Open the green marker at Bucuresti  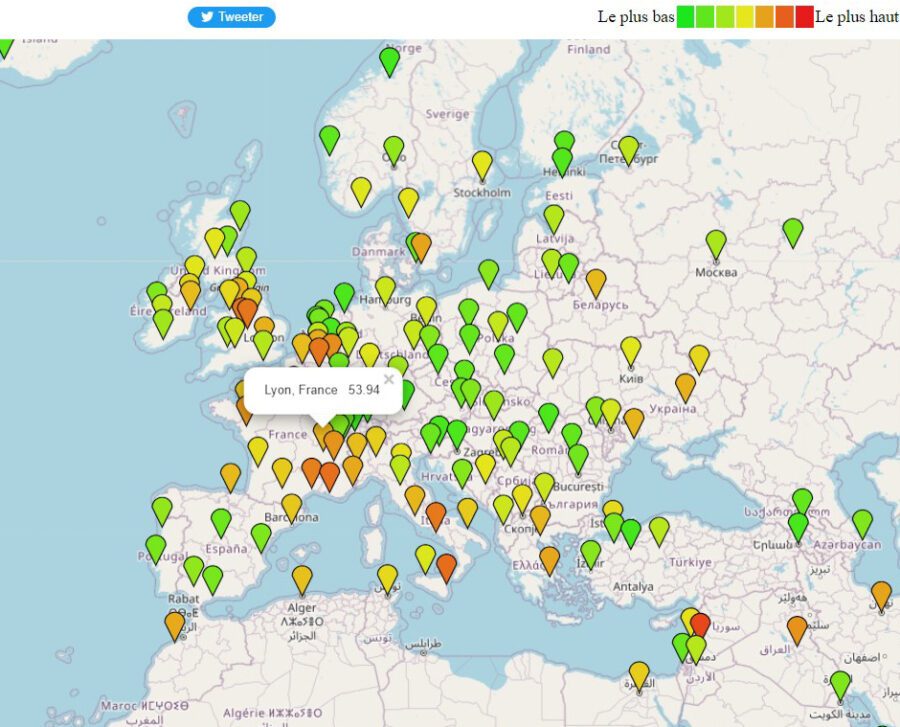pyautogui.click(x=578, y=457)
